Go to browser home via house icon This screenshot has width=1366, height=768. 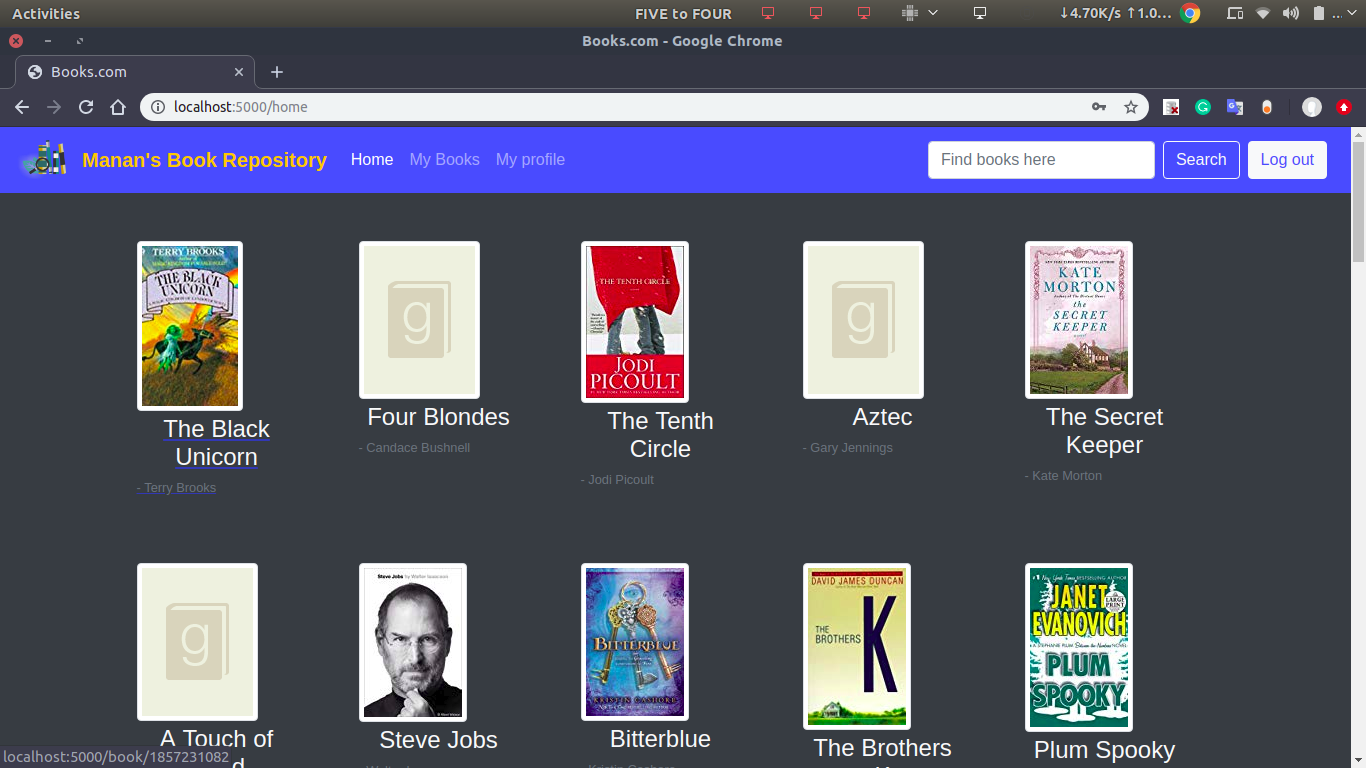(118, 107)
